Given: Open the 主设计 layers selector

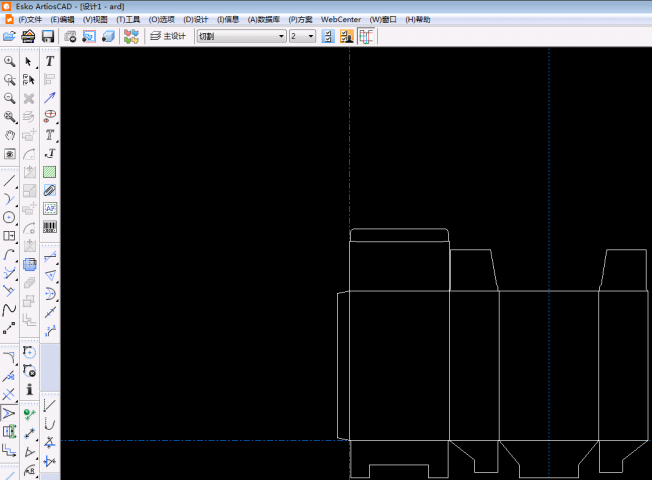Looking at the screenshot, I should pos(168,37).
